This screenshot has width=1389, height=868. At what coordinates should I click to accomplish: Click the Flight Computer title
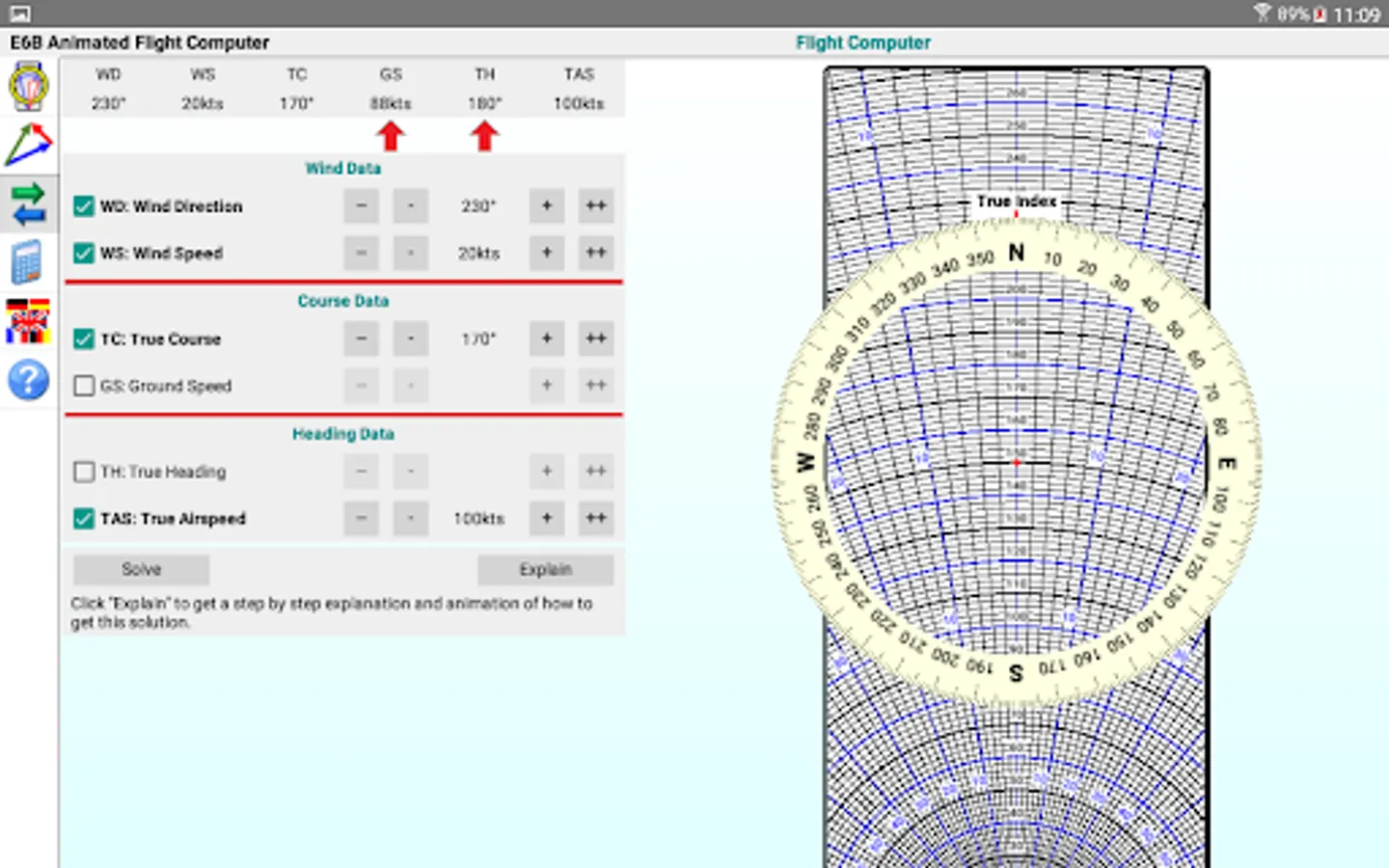coord(863,42)
